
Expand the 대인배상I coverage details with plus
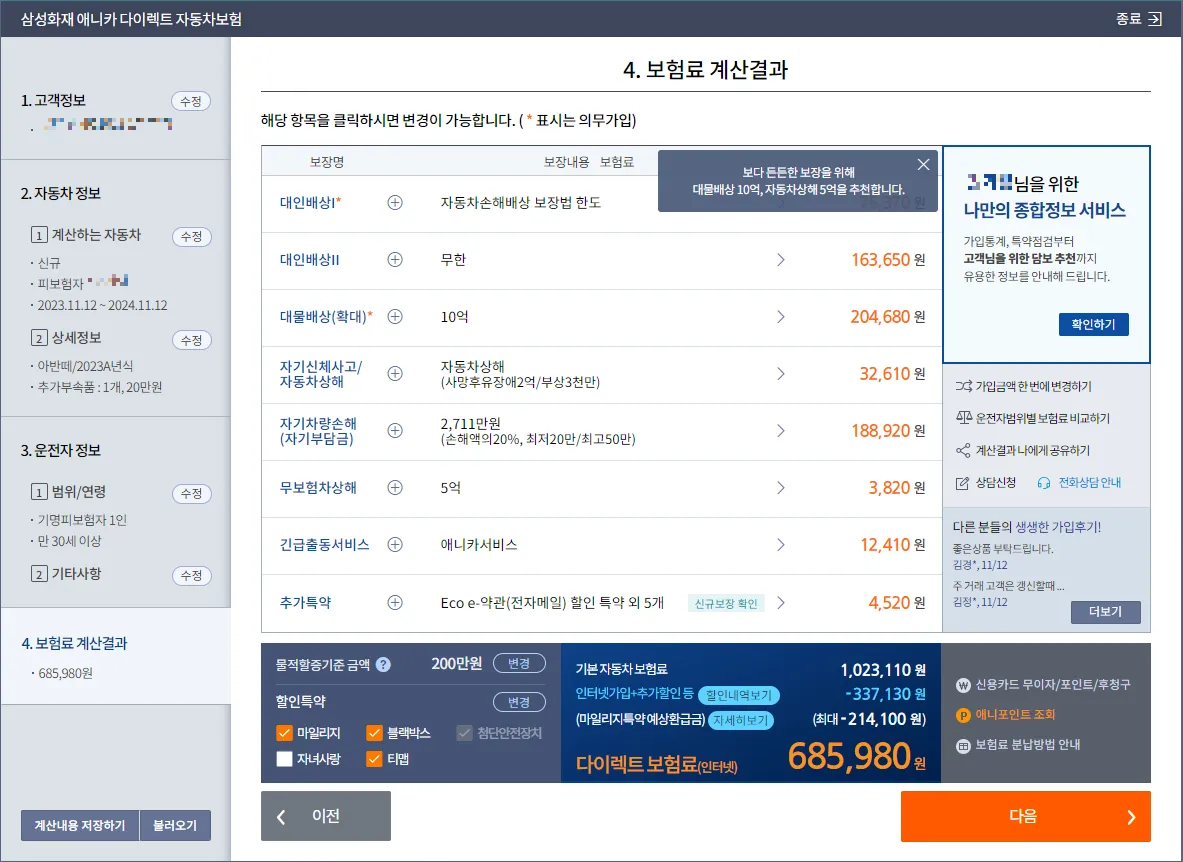click(x=394, y=203)
